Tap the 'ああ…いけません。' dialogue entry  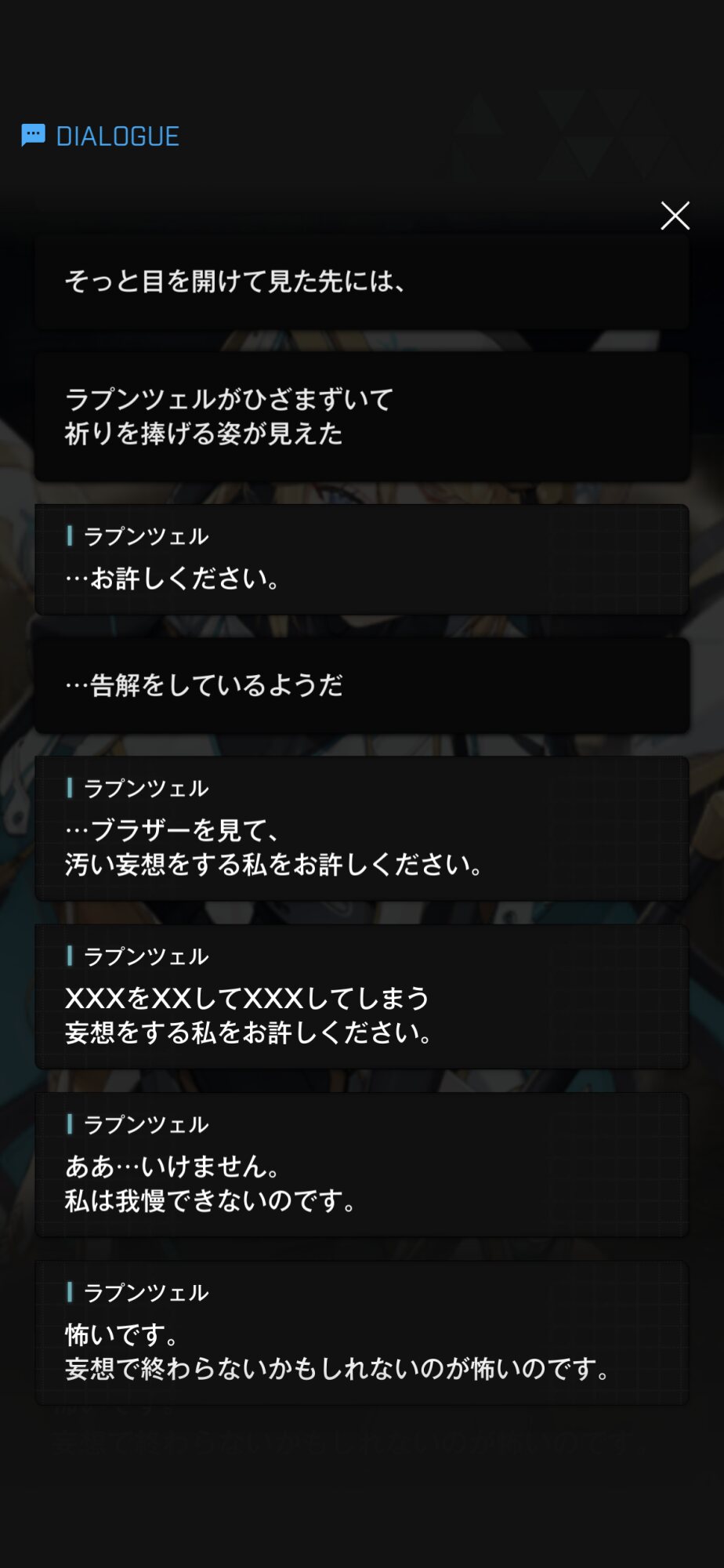tap(362, 1165)
